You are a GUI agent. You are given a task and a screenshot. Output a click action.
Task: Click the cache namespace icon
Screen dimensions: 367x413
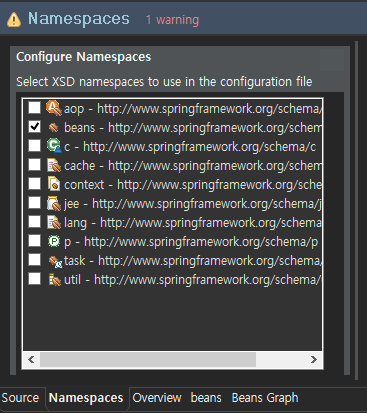coord(54,165)
